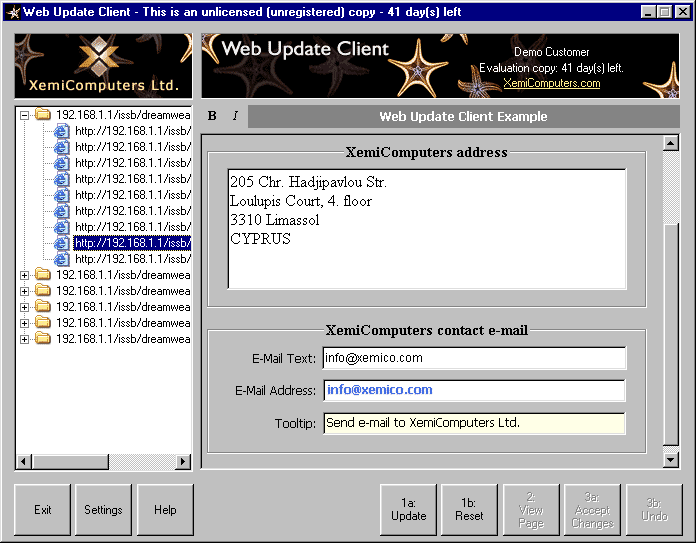Minimize the Web Update Client window
The image size is (696, 543).
(x=648, y=12)
